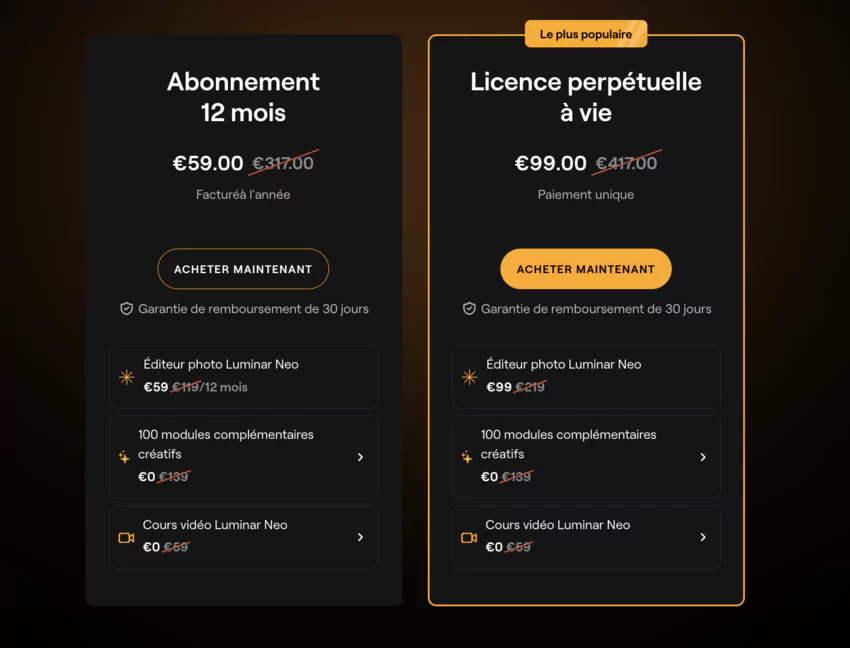Image resolution: width=850 pixels, height=648 pixels.
Task: Click the orange ACHETER MAINTENANT button
Action: point(586,268)
